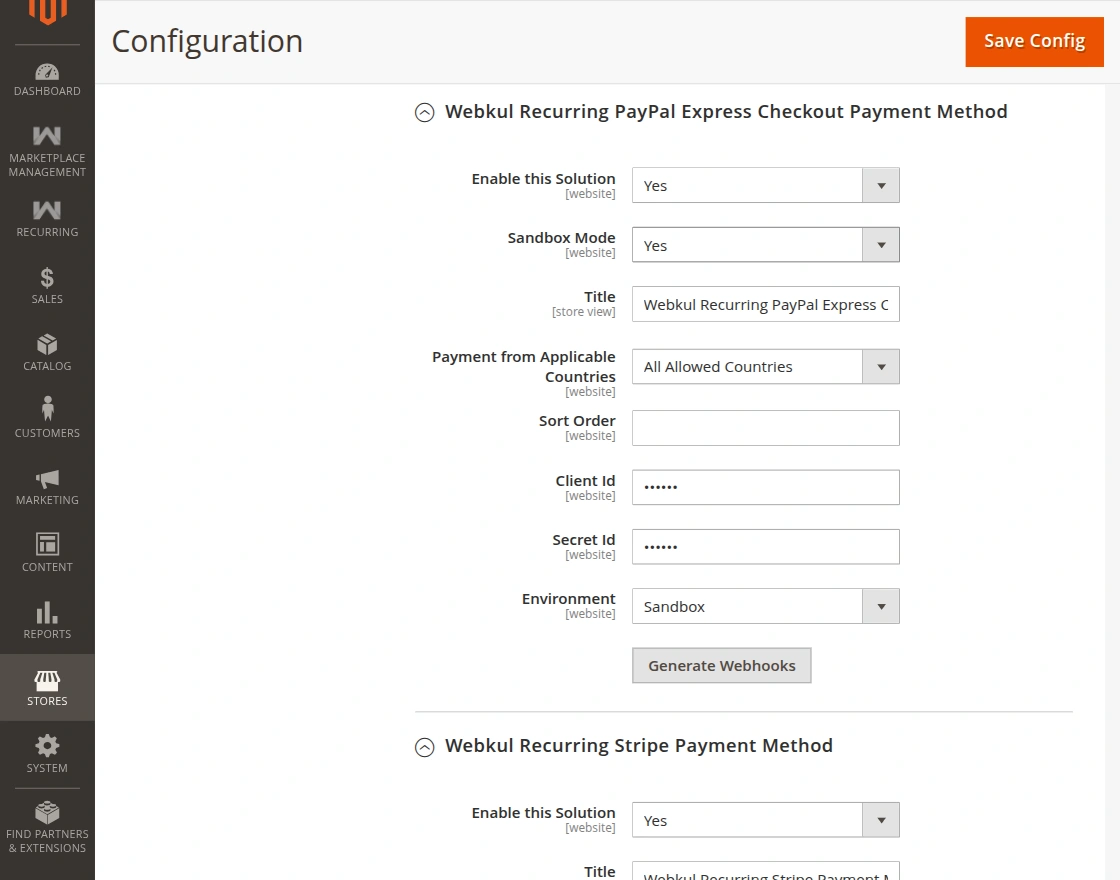The width and height of the screenshot is (1120, 880).
Task: Click the Sort Order input field
Action: (x=766, y=428)
